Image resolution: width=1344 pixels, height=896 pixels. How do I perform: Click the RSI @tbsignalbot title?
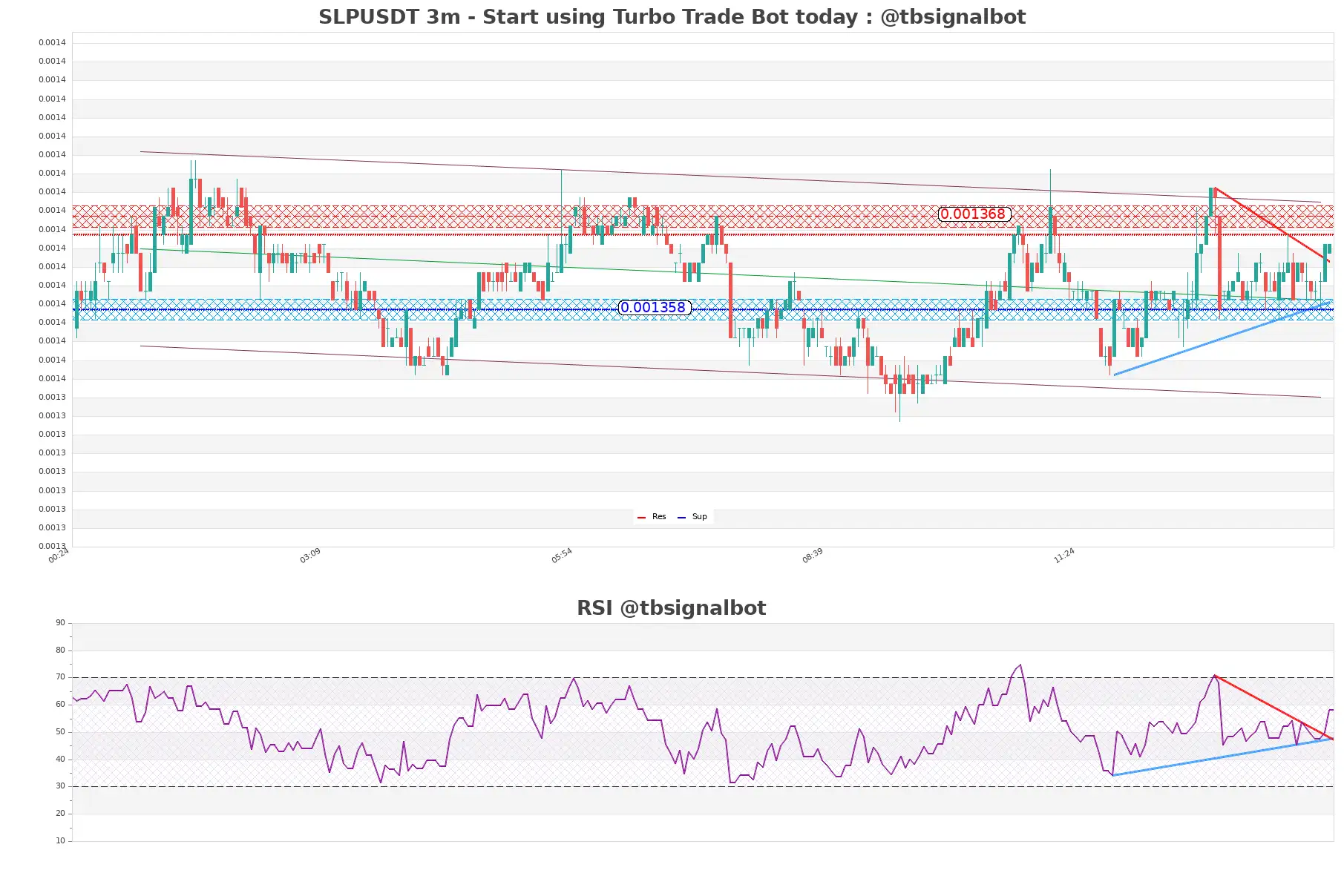pos(672,608)
